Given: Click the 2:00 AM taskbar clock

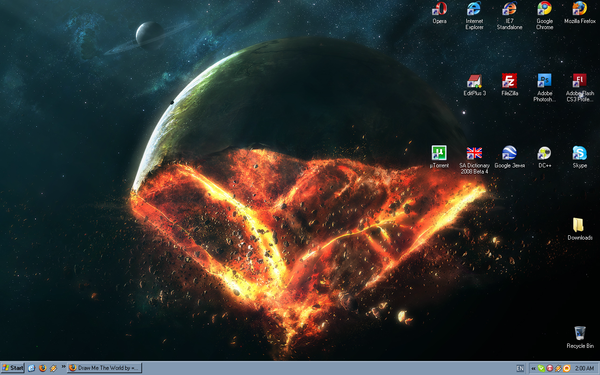Looking at the screenshot, I should coord(584,368).
